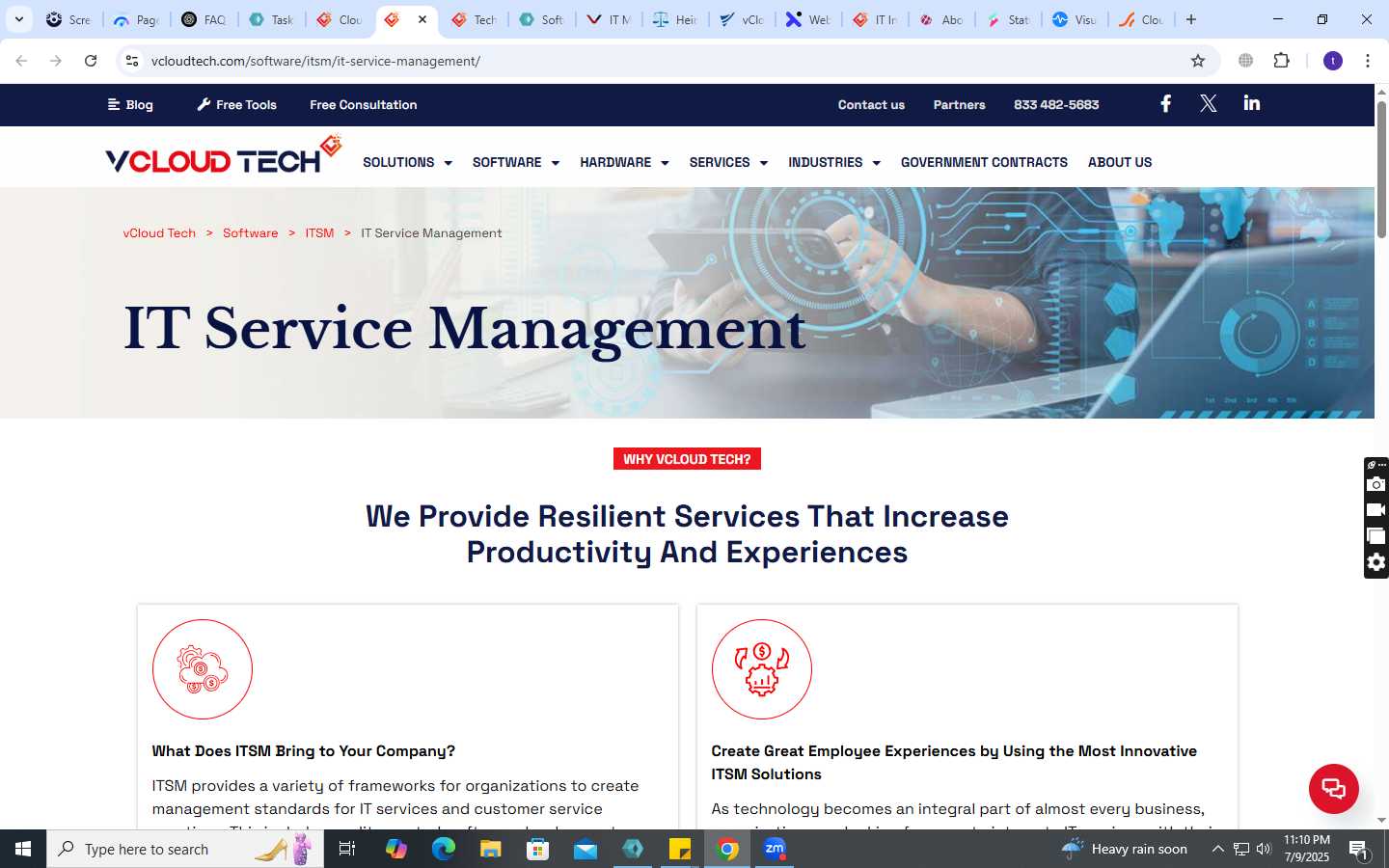The width and height of the screenshot is (1389, 868).
Task: Go back to the previous page
Action: (x=21, y=61)
